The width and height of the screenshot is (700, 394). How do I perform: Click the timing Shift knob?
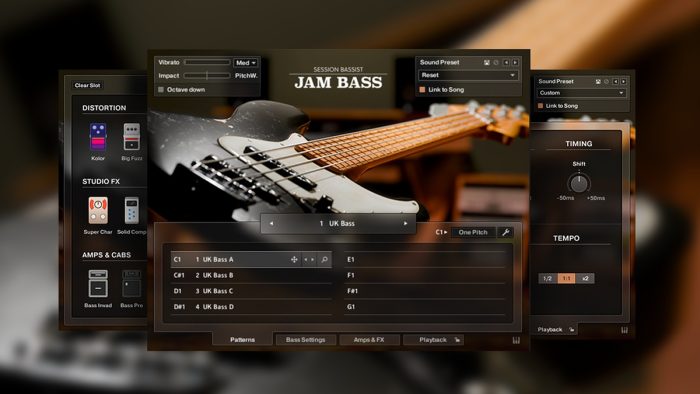[579, 183]
